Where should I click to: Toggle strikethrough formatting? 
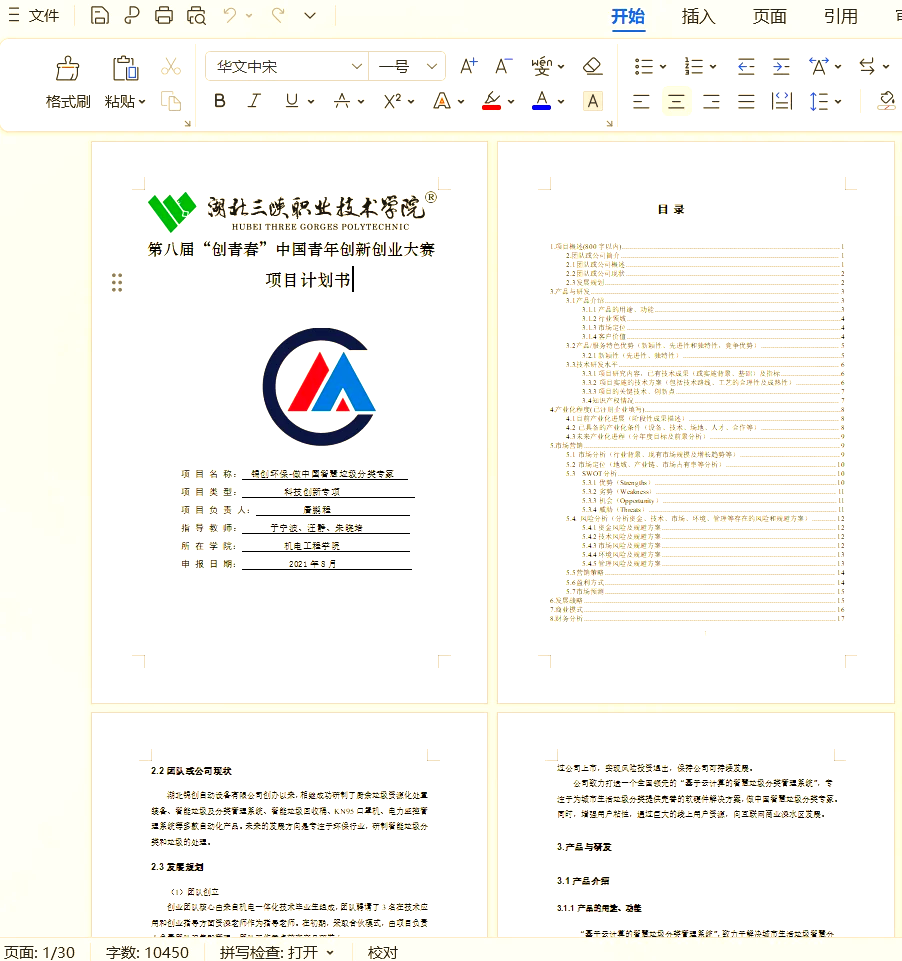(342, 101)
